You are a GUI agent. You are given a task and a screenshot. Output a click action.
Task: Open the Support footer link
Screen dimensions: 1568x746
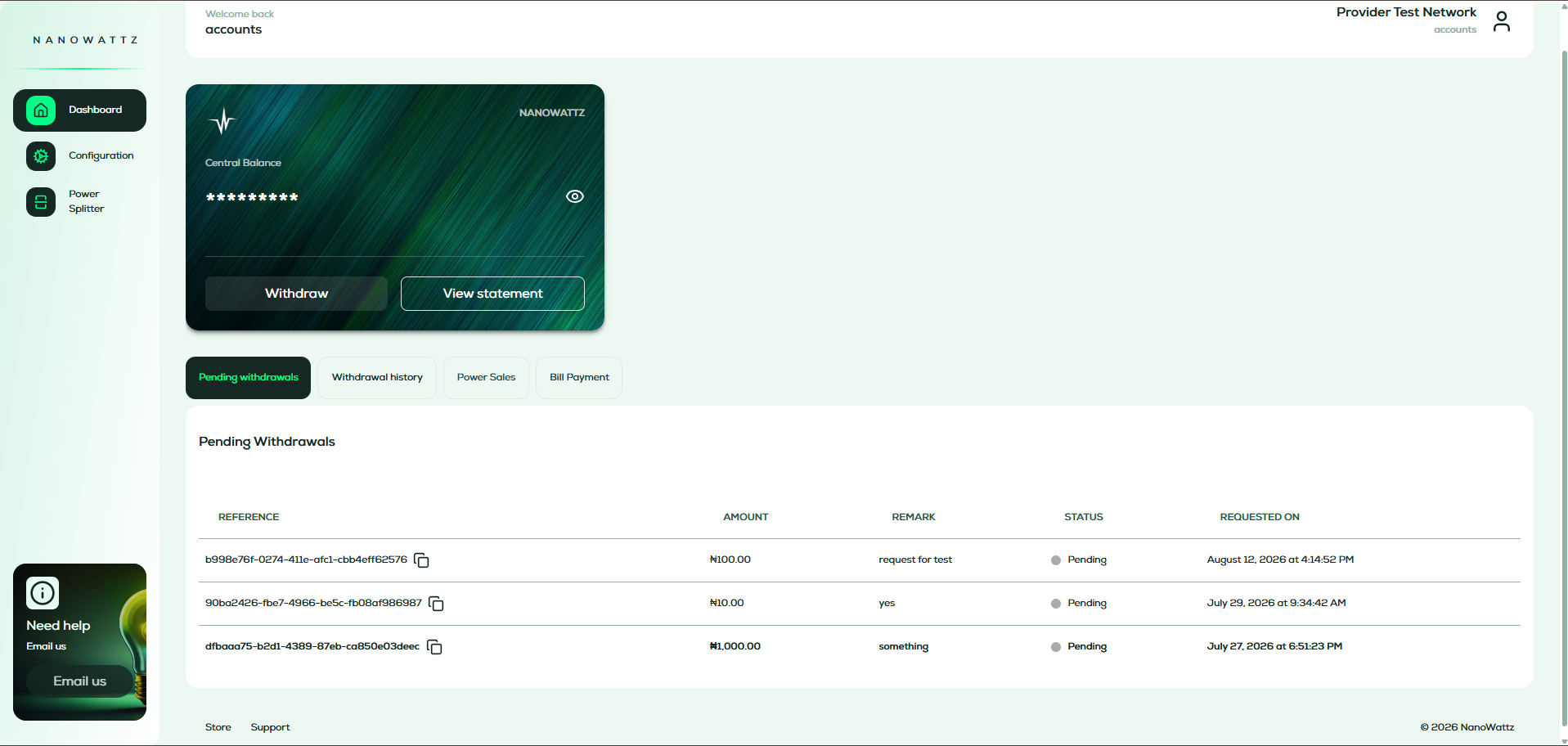[x=270, y=727]
